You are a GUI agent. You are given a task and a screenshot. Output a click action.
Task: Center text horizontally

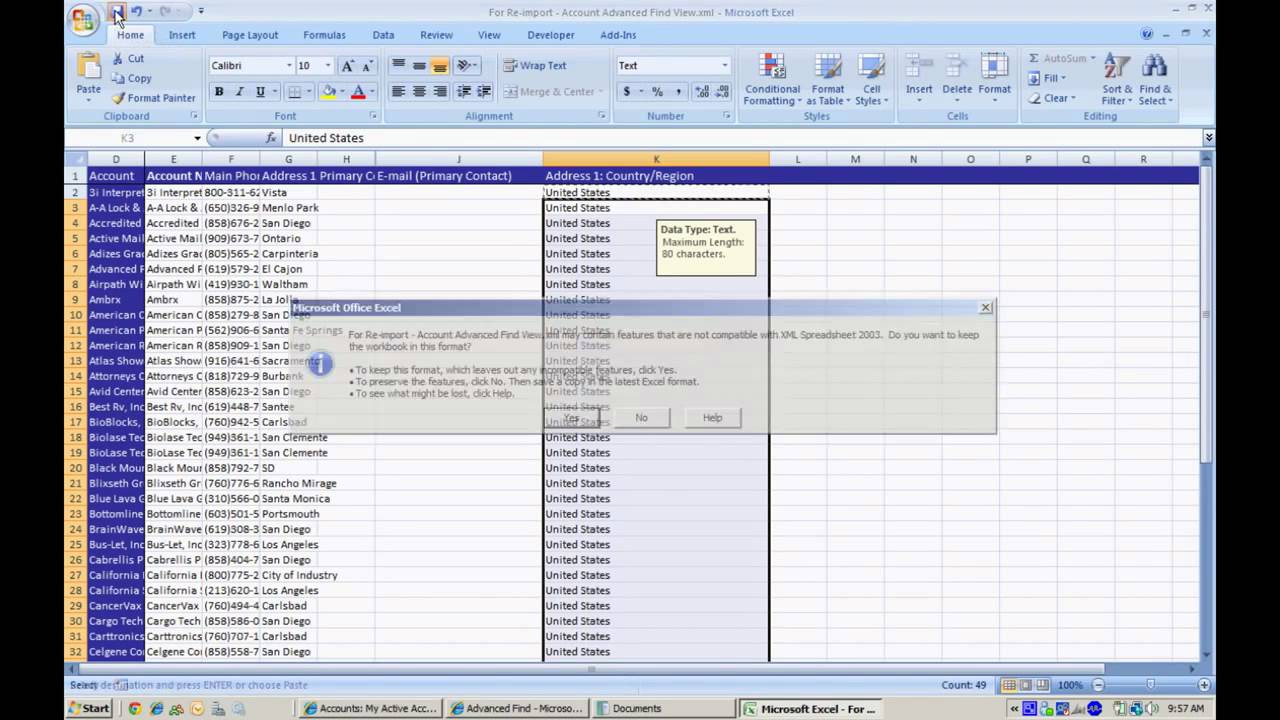419,92
